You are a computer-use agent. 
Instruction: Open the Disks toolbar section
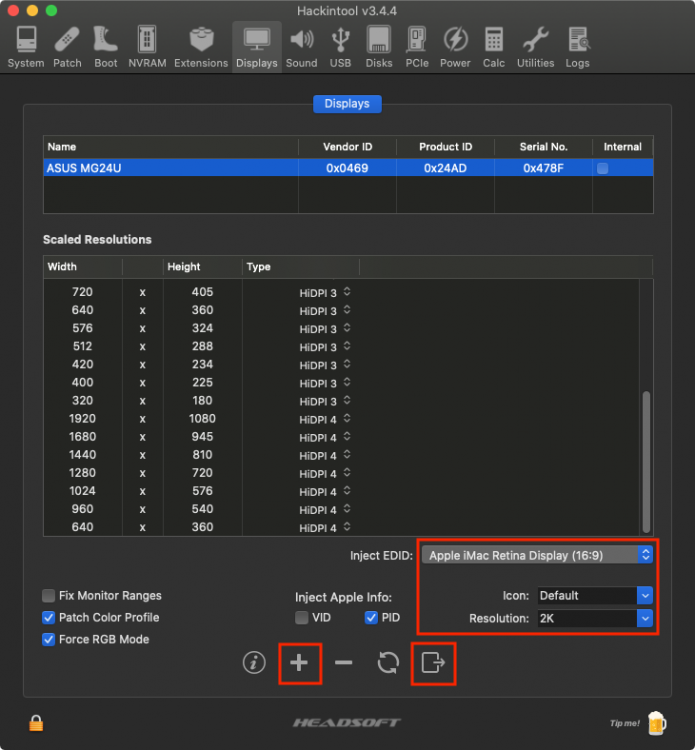[x=379, y=47]
